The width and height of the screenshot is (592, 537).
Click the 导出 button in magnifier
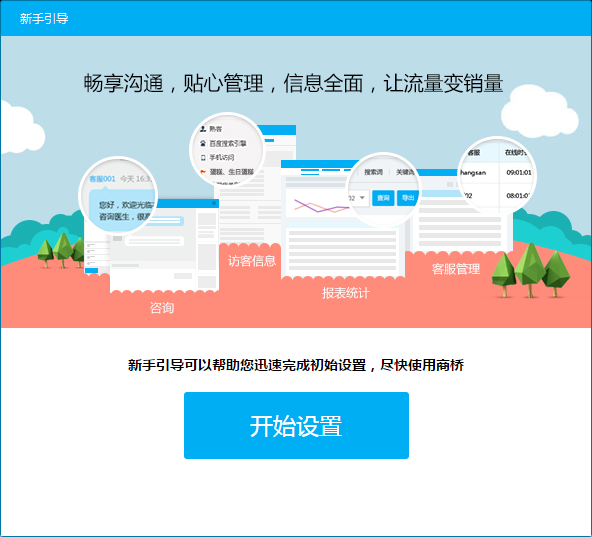(407, 198)
